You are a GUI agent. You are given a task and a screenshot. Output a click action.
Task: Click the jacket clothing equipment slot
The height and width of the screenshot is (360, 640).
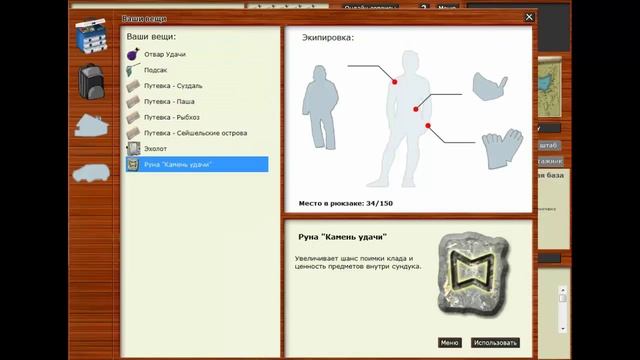[320, 107]
